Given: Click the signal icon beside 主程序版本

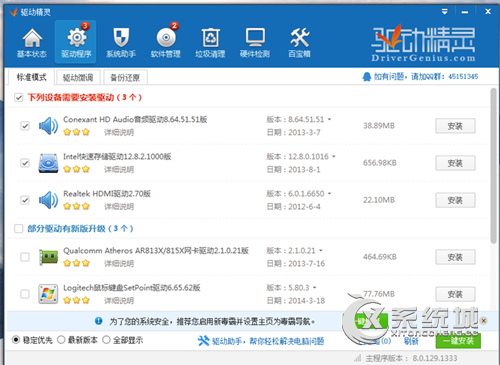Looking at the screenshot, I should [357, 358].
